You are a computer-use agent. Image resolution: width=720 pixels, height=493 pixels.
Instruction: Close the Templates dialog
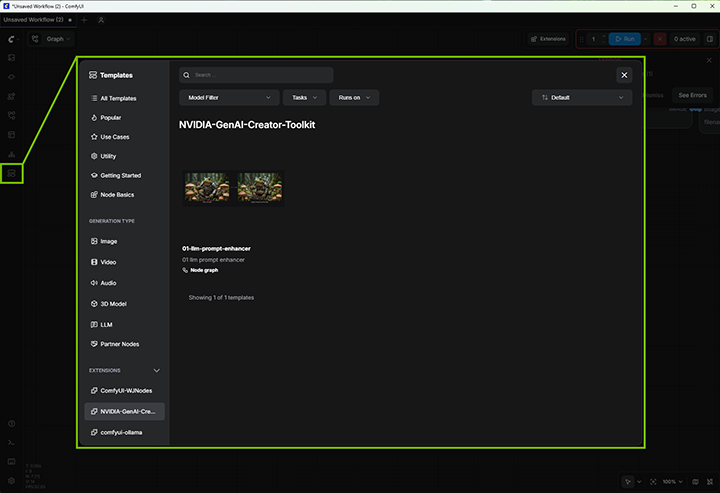[x=624, y=75]
